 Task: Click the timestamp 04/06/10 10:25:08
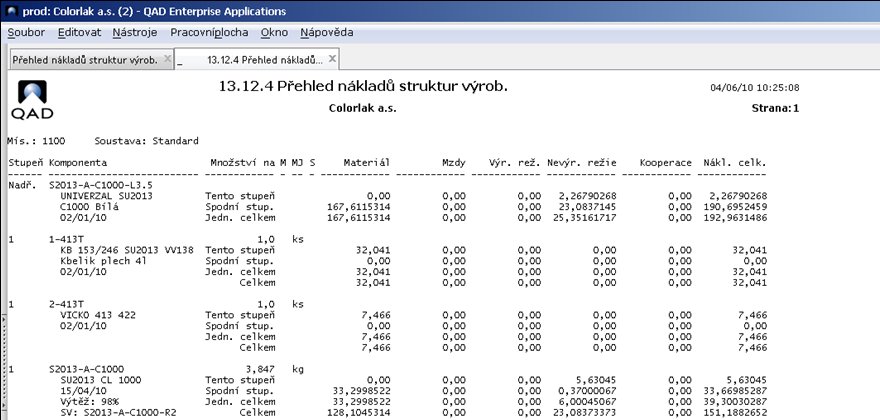tap(755, 88)
